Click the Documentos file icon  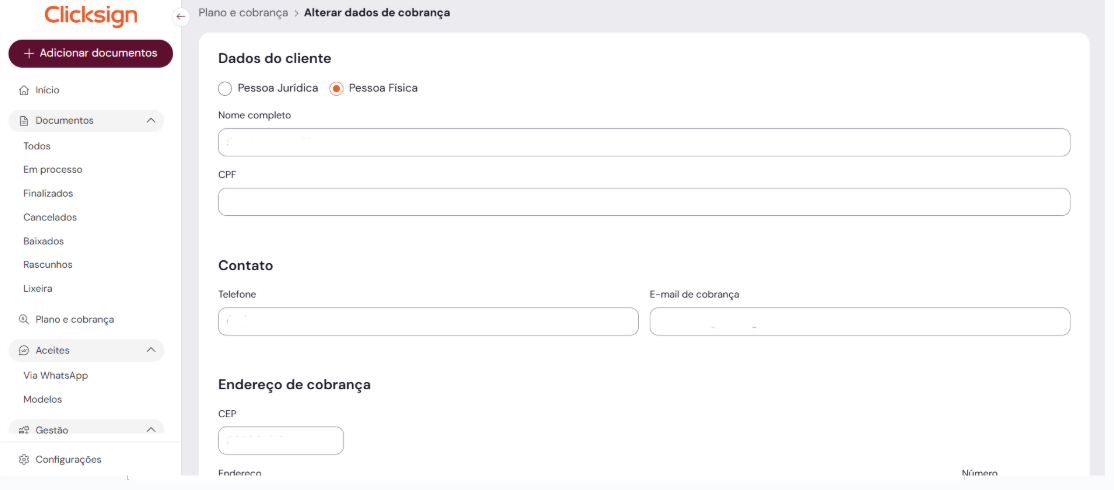[24, 121]
